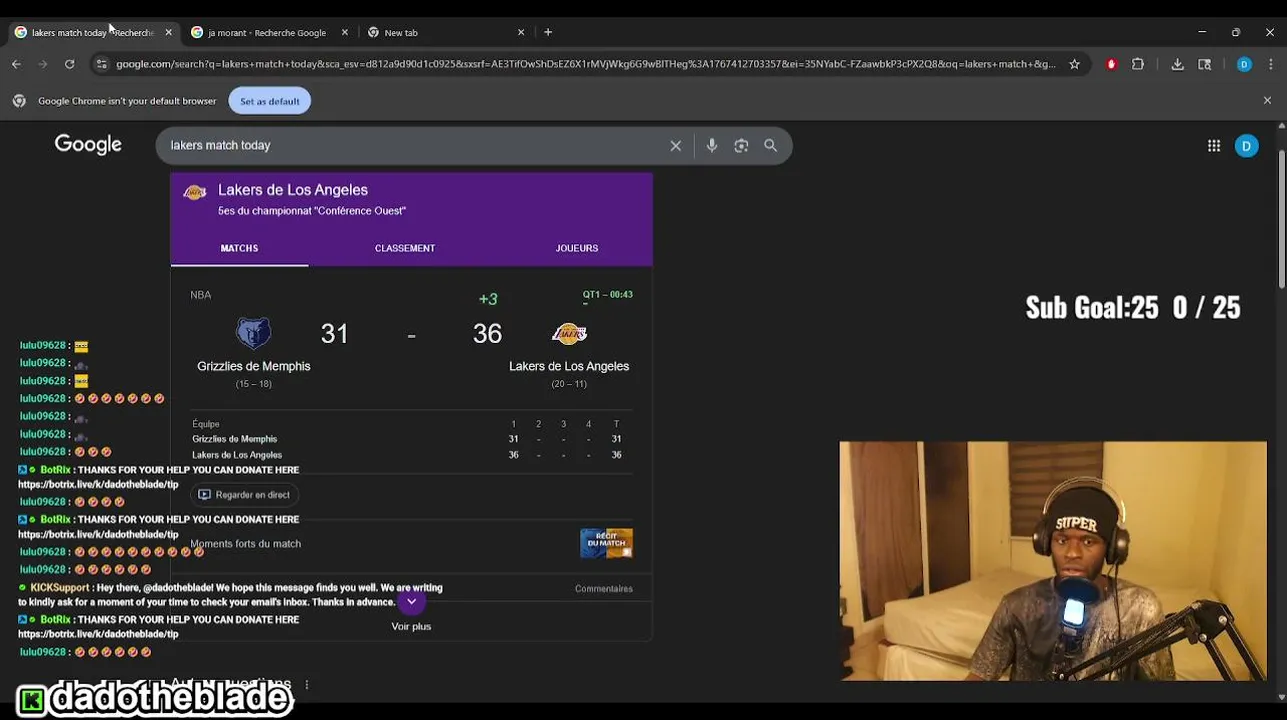Click Grizzlies de Memphis team name
1287x720 pixels.
pyautogui.click(x=254, y=367)
